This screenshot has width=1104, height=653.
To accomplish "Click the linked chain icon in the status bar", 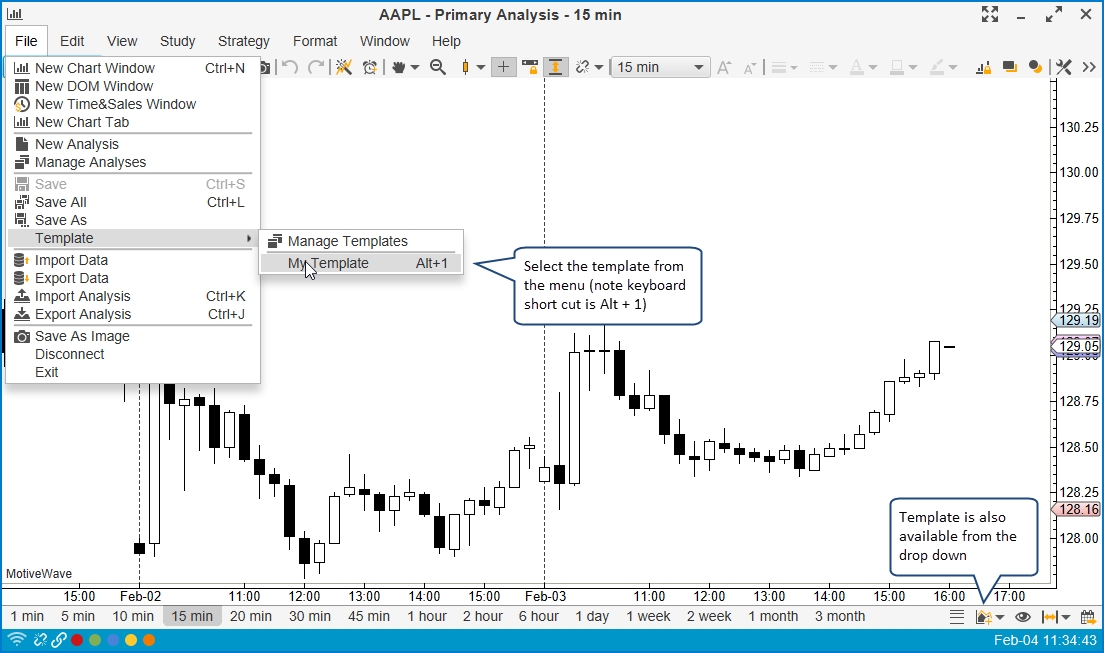I will point(58,640).
